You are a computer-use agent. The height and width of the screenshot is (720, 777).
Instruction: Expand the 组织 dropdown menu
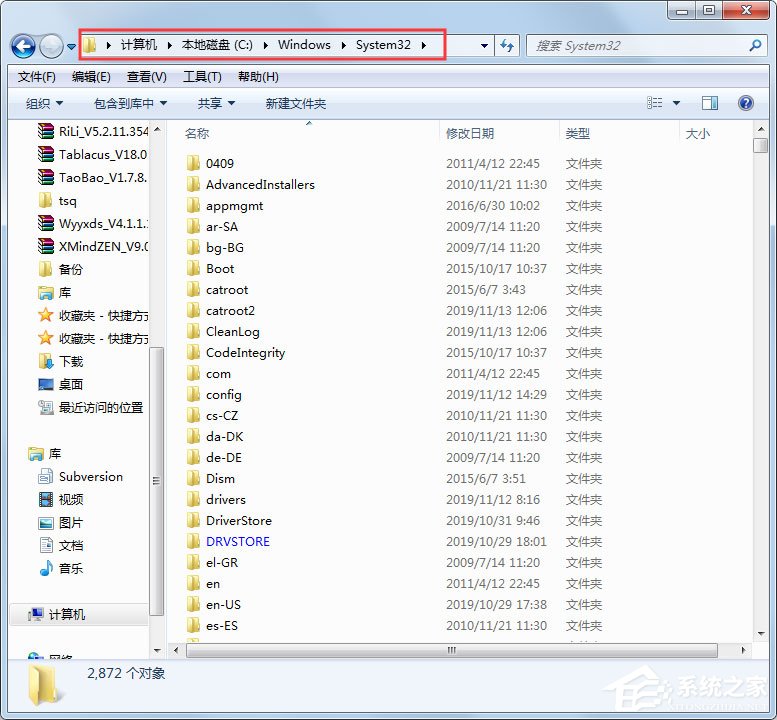44,103
